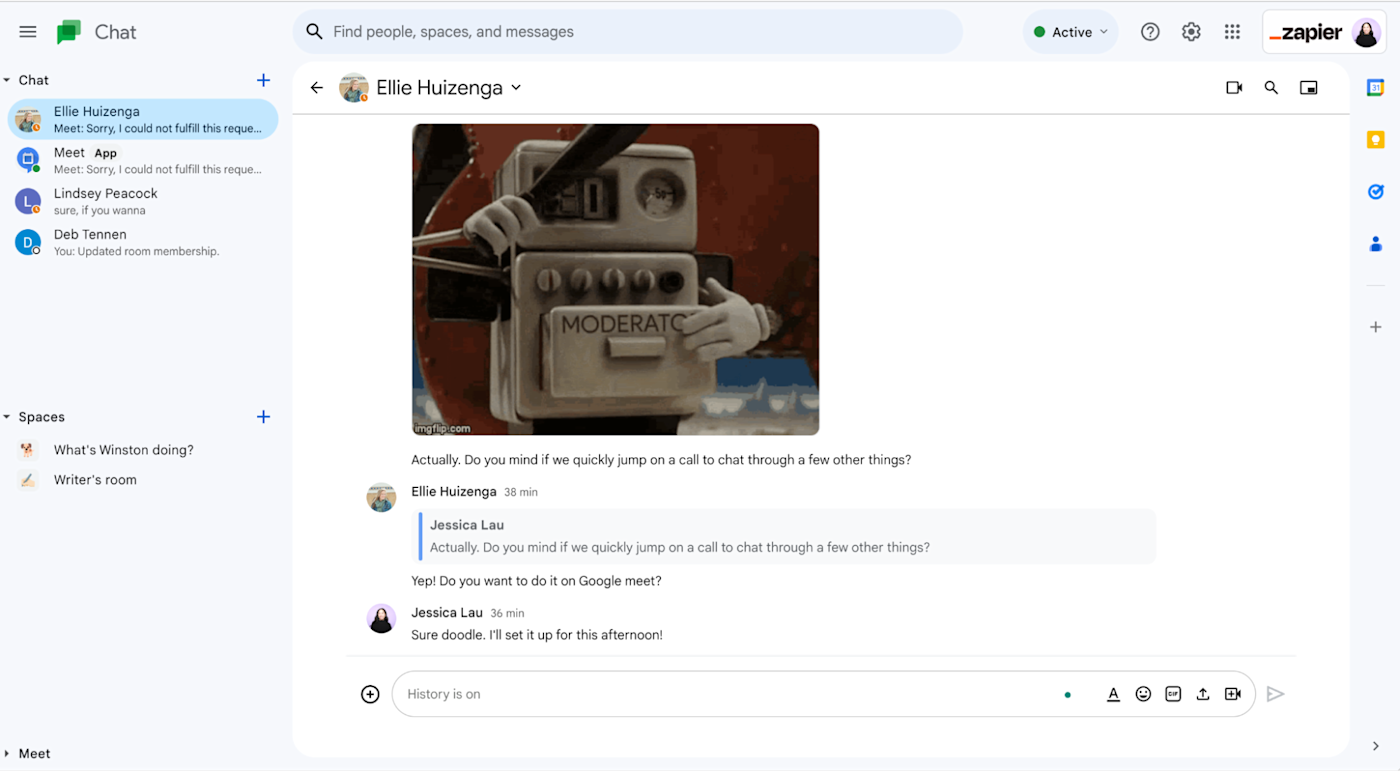The width and height of the screenshot is (1400, 771).
Task: Hide the side panel with bottom chevron
Action: 1375,746
